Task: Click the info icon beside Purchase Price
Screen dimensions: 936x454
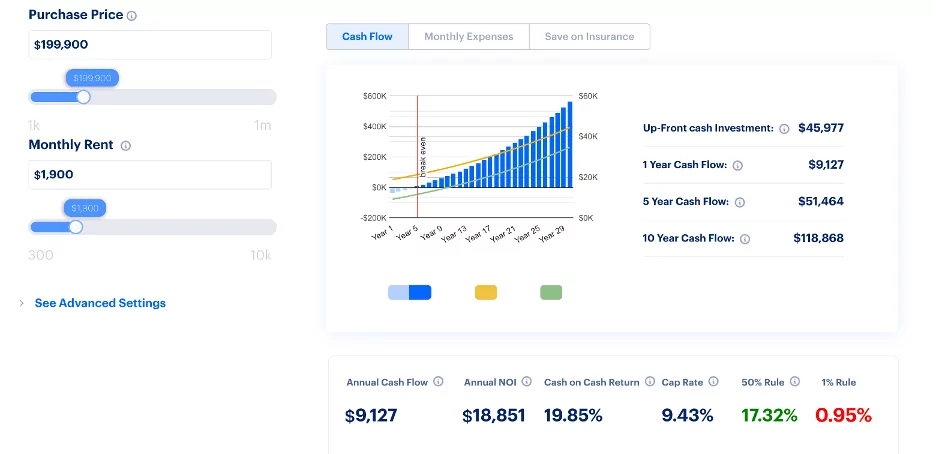Action: (x=132, y=16)
